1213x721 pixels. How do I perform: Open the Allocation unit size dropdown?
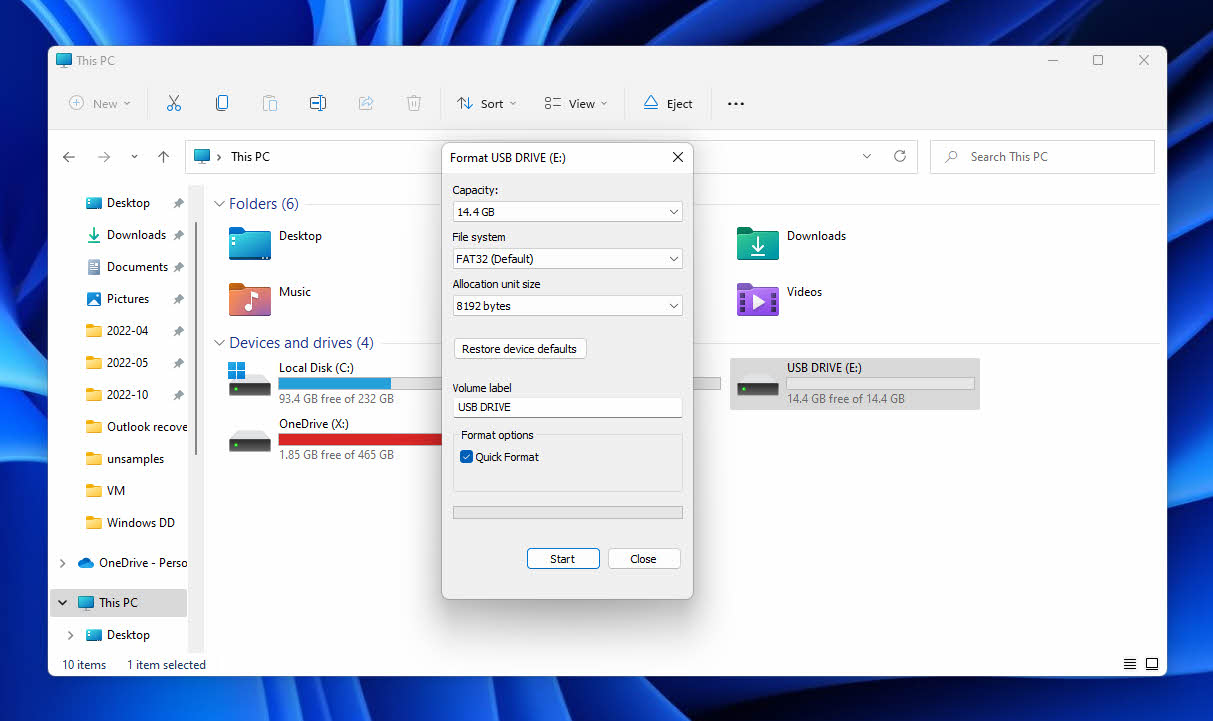tap(567, 306)
